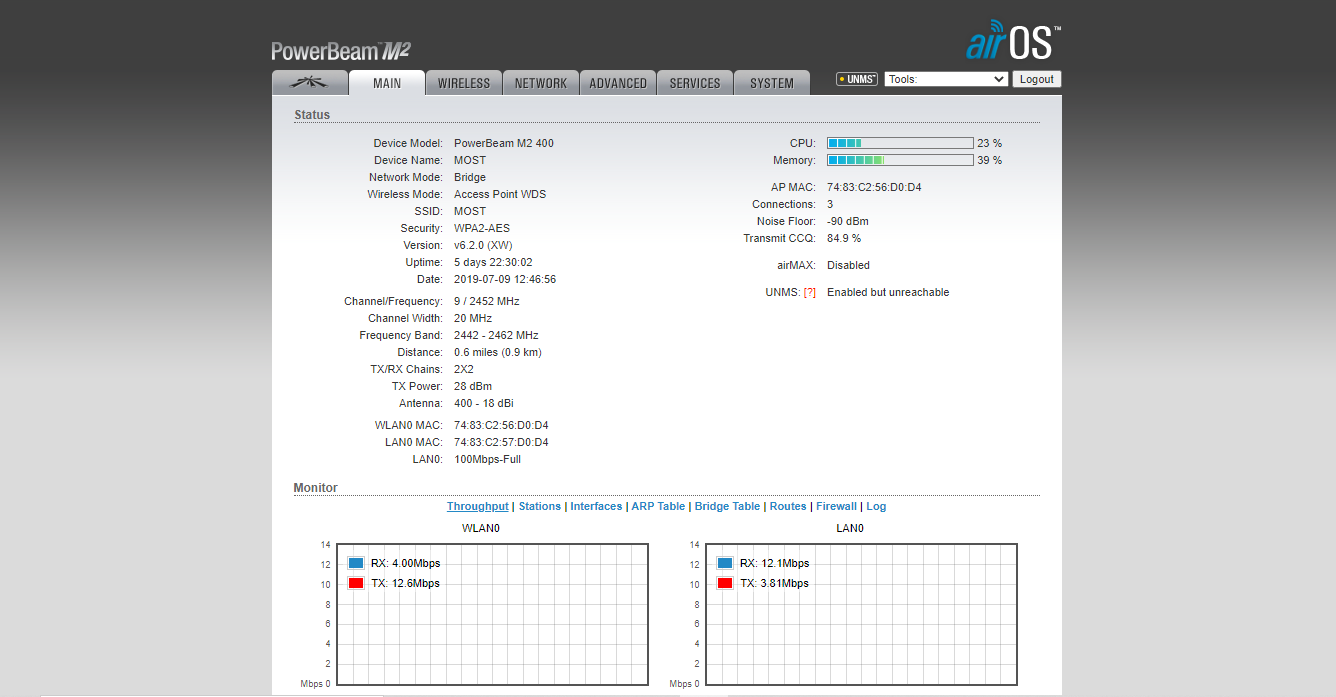Viewport: 1336px width, 697px height.
Task: Open the Tools dropdown
Action: (946, 79)
